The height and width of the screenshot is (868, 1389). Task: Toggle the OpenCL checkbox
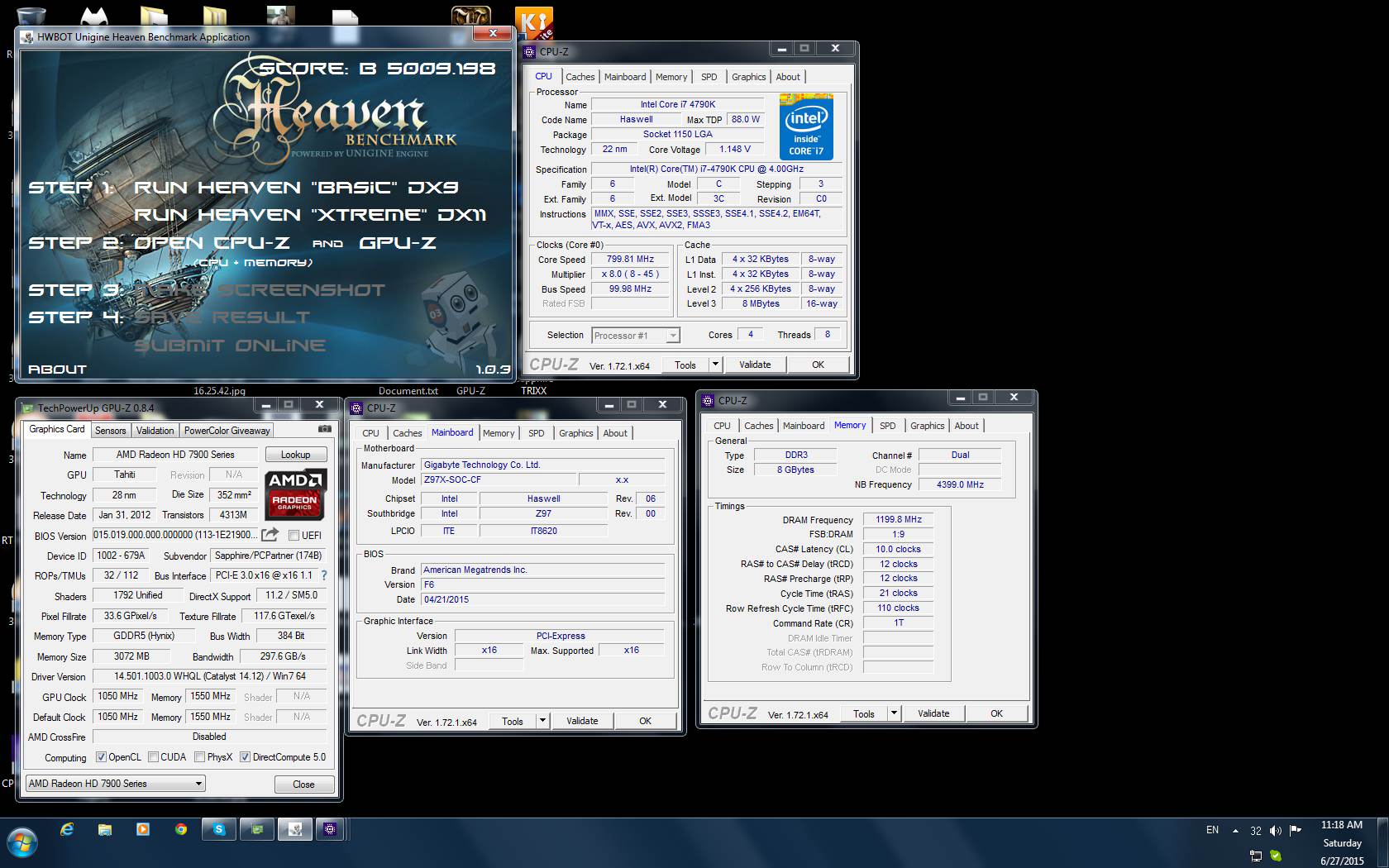101,756
